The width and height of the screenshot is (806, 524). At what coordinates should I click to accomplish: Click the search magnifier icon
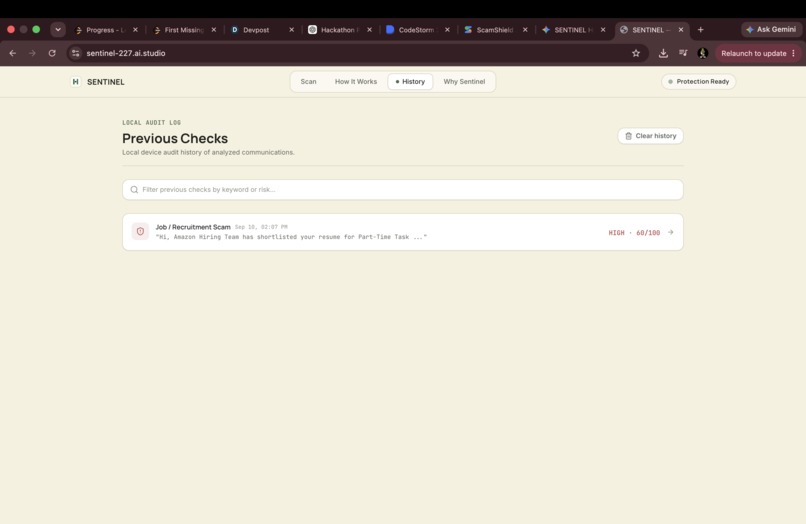(x=134, y=190)
